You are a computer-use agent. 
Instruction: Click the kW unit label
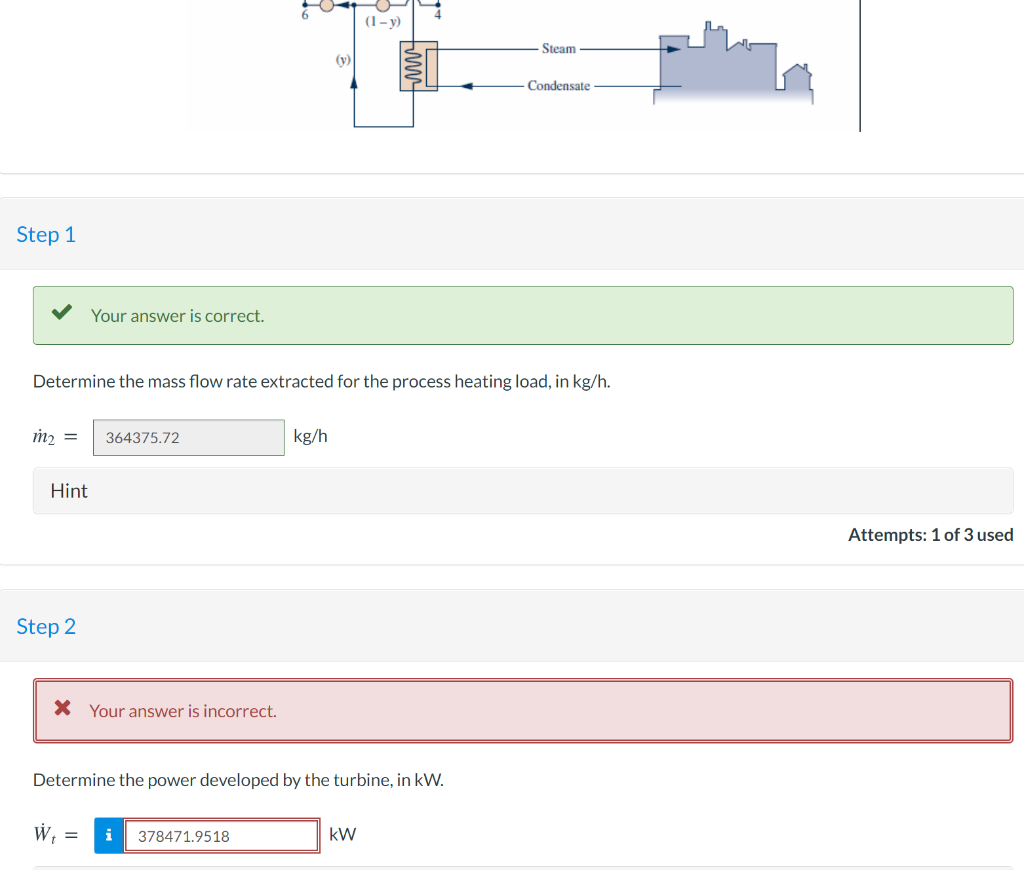coord(342,835)
